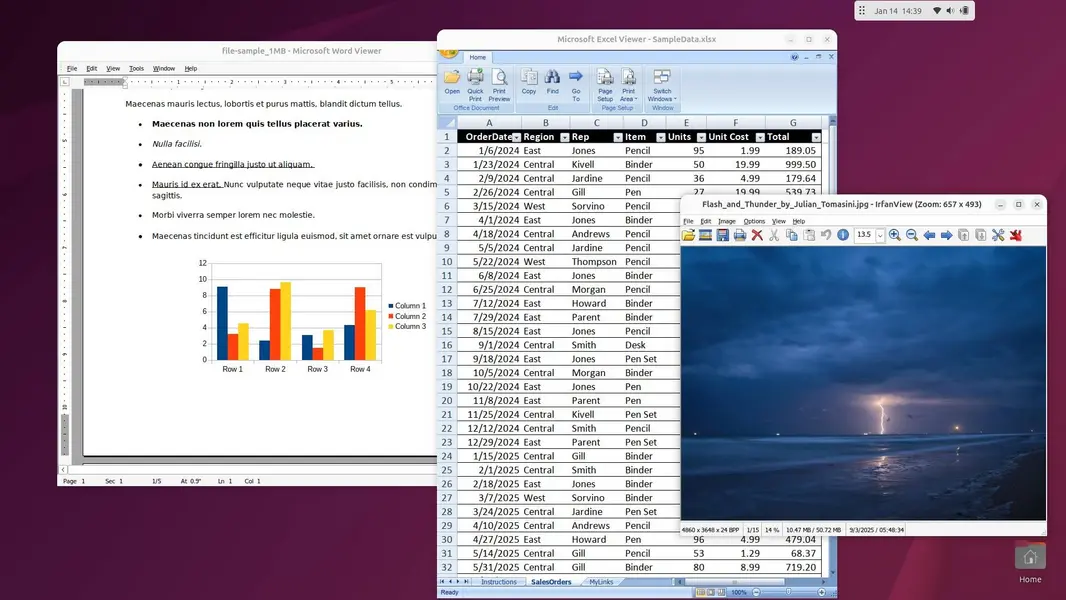Use the Find binoculars icon in Excel Viewer
1066x600 pixels.
pyautogui.click(x=554, y=85)
